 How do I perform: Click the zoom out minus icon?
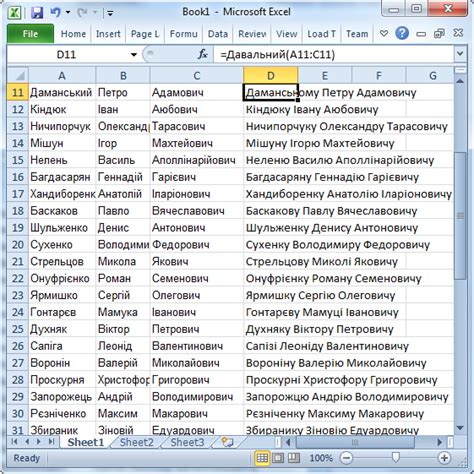click(347, 458)
